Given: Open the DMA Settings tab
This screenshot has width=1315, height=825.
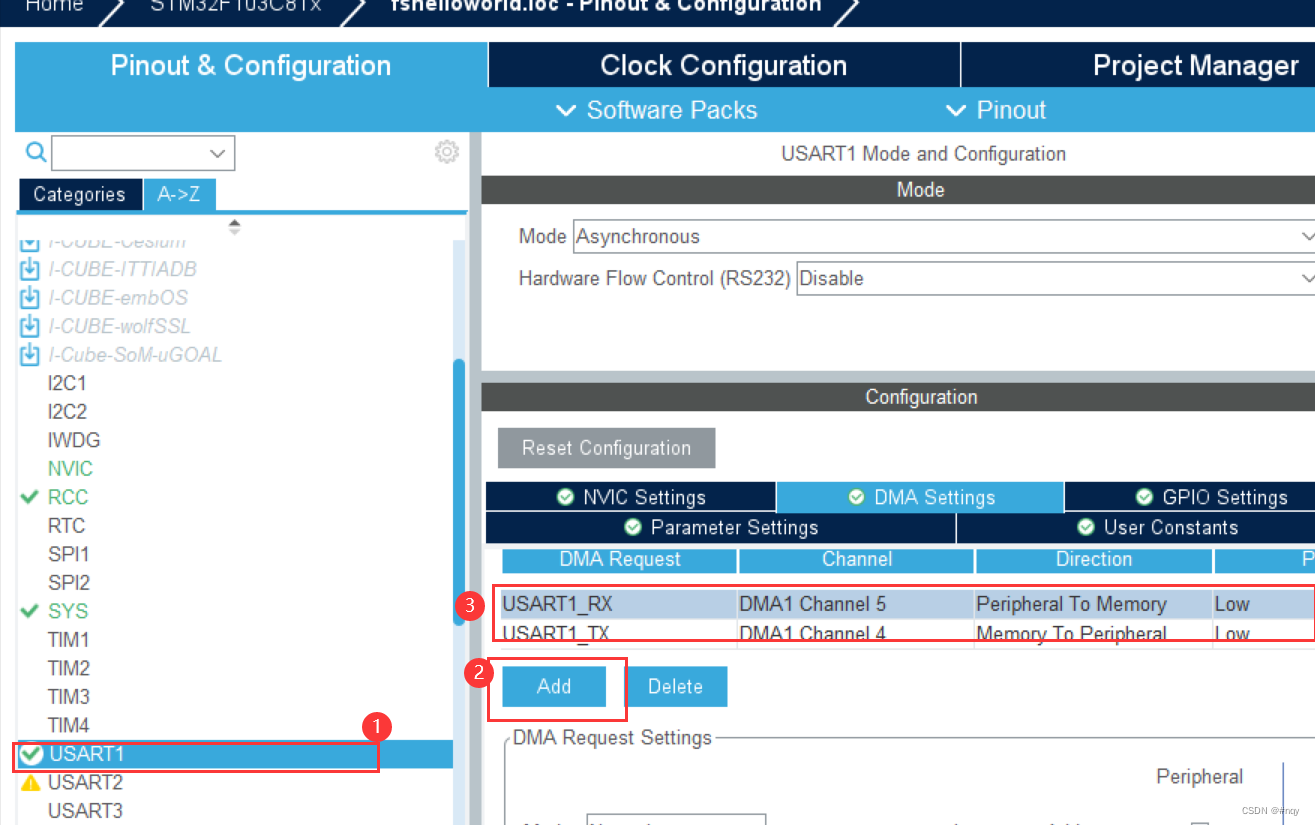Looking at the screenshot, I should pyautogui.click(x=920, y=497).
